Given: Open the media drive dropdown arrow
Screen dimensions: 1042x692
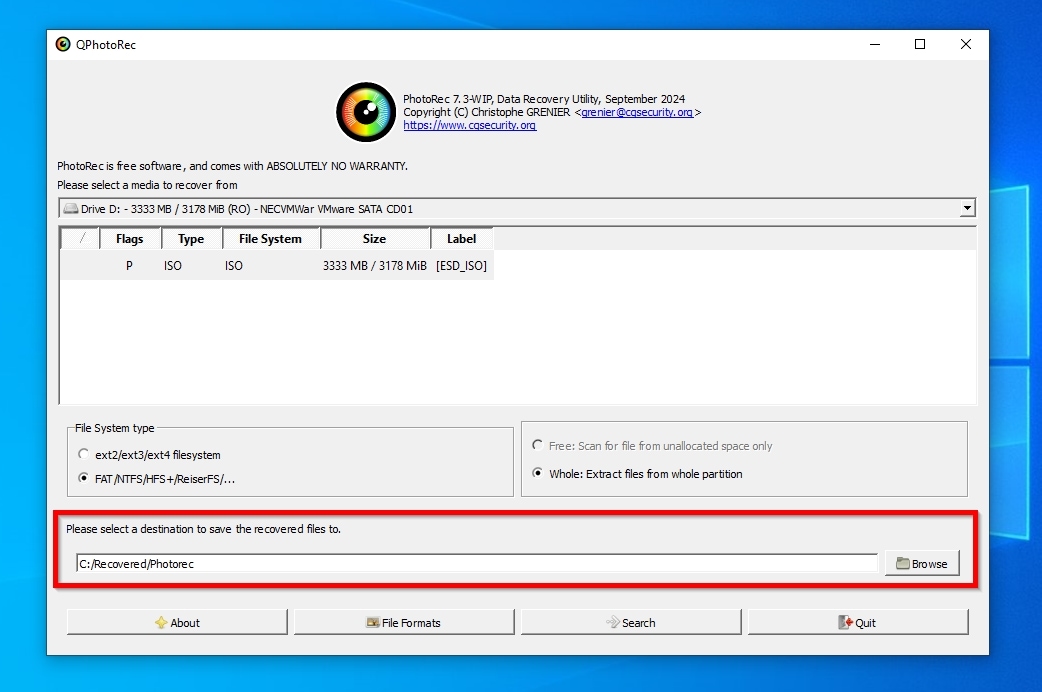Looking at the screenshot, I should [x=967, y=209].
